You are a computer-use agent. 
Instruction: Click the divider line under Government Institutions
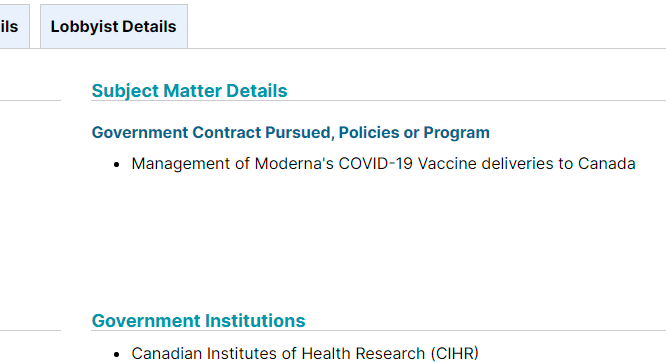pos(378,331)
